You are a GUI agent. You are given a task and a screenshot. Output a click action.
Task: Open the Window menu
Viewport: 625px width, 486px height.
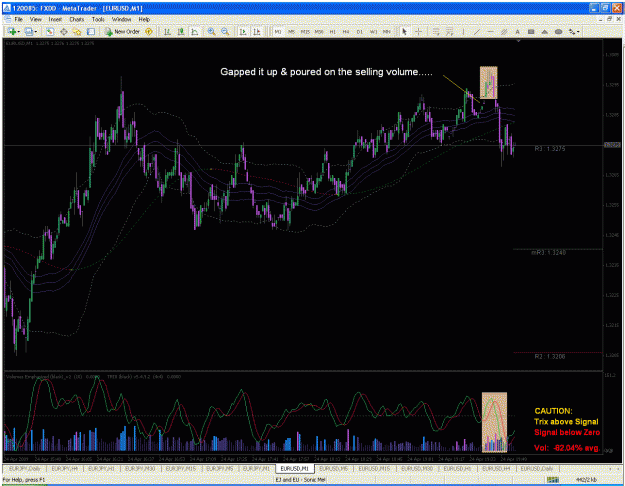click(121, 19)
